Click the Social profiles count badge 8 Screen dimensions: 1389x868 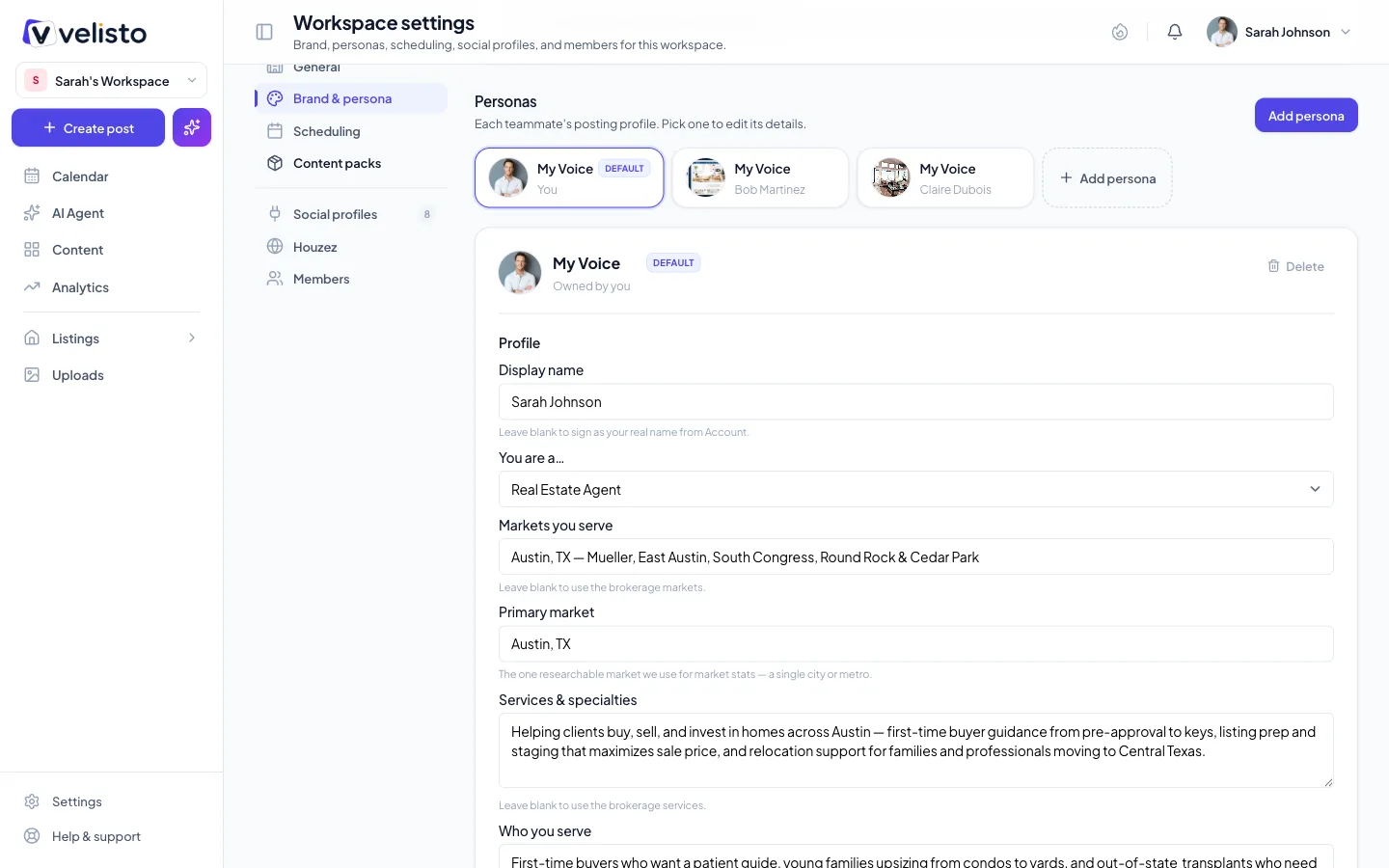pyautogui.click(x=426, y=214)
